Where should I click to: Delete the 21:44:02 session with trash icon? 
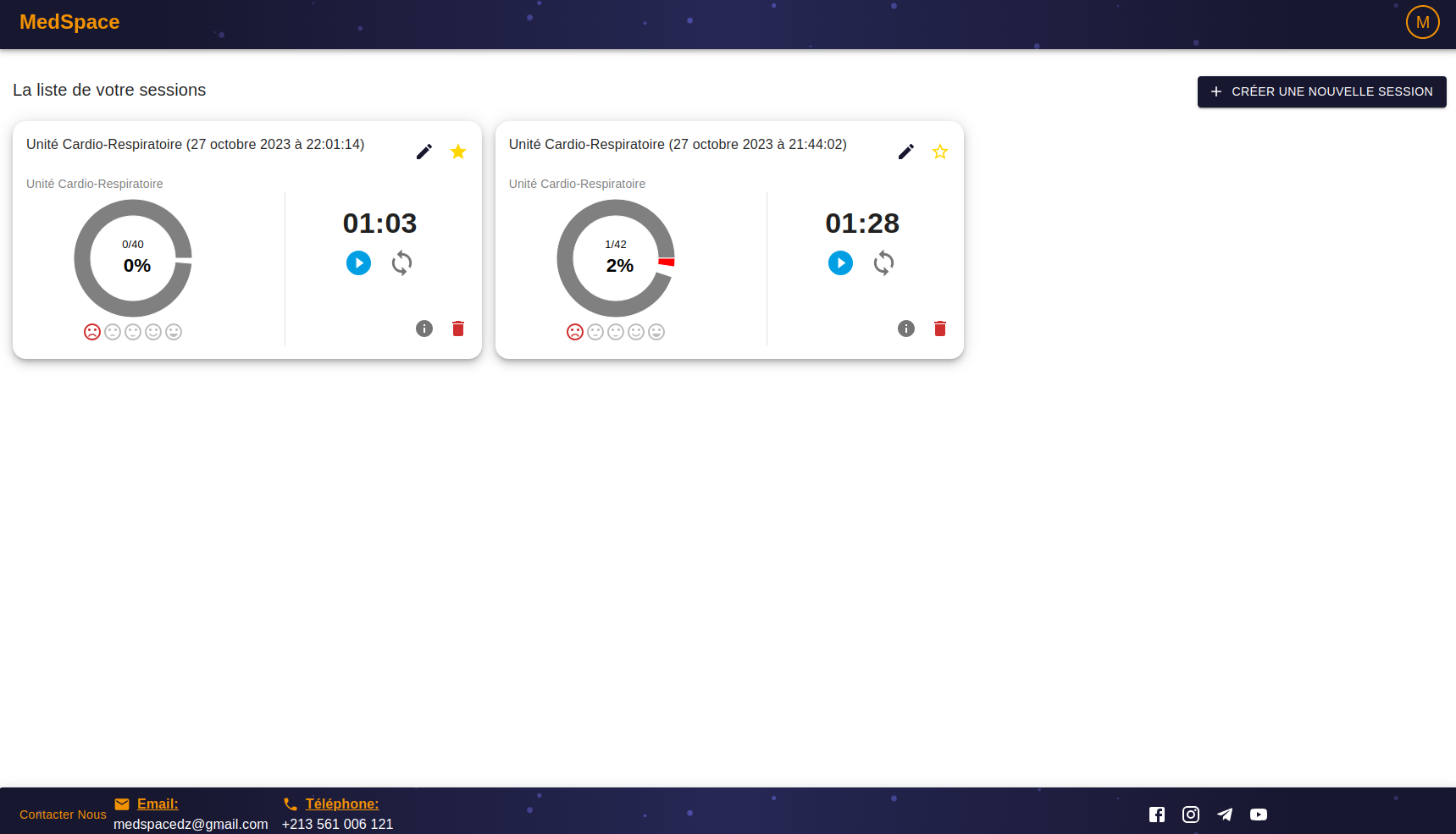(x=940, y=329)
